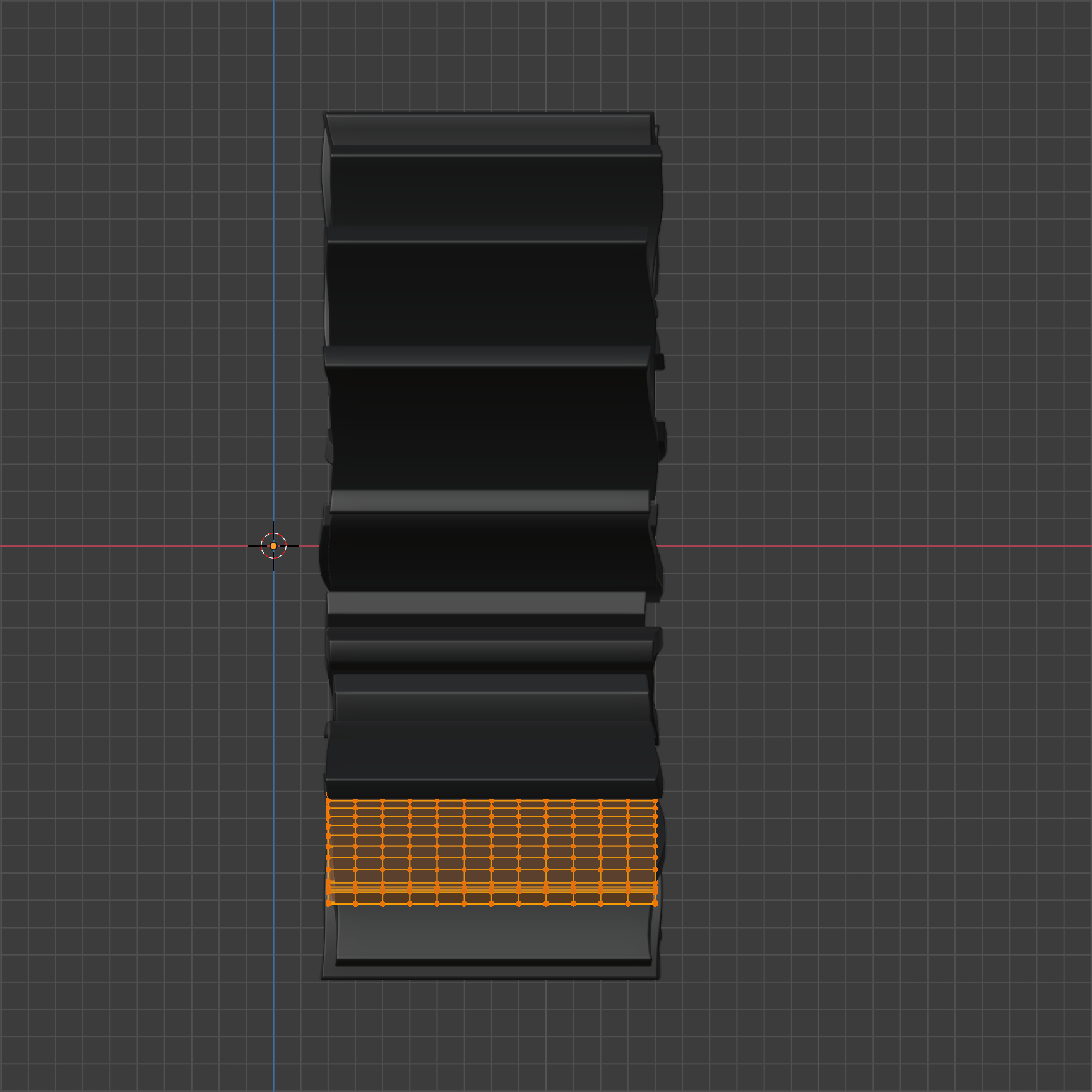Select the top-right corner vertex of orange mesh
Screen dimensions: 1092x1092
pos(655,802)
